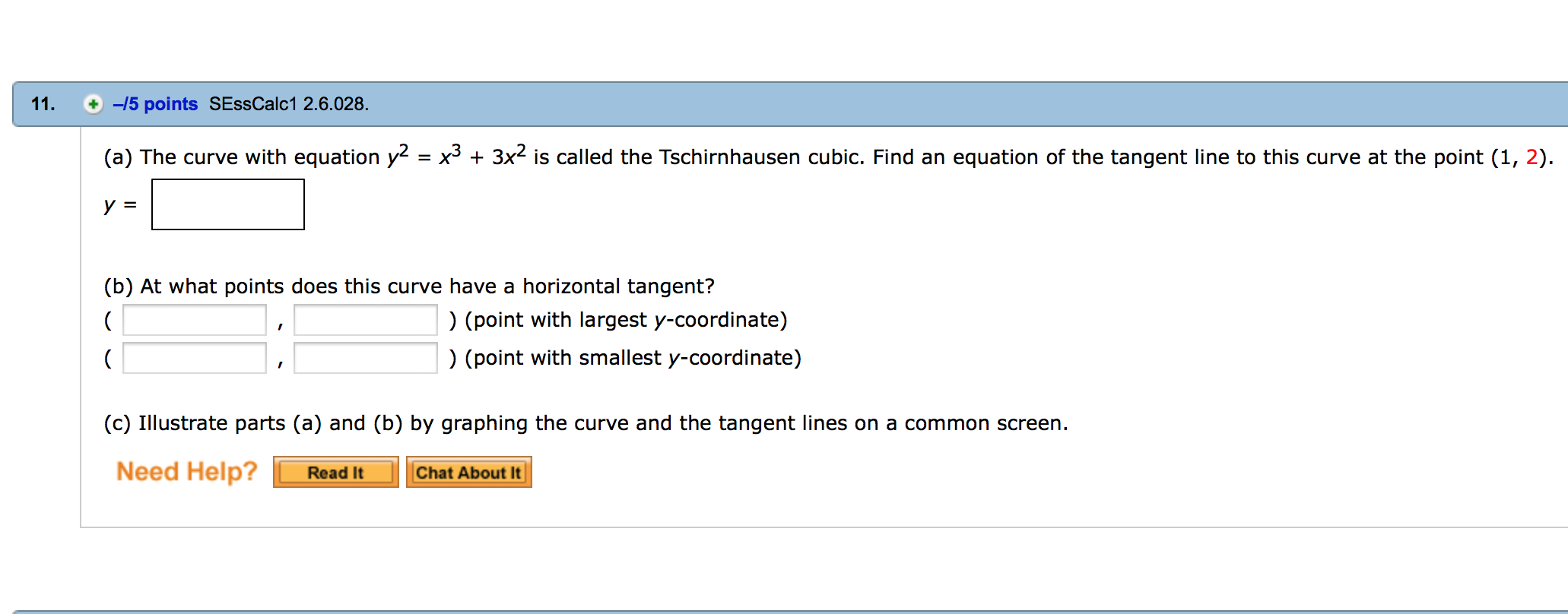Click y-coordinate field for smallest y-coordinate point

pyautogui.click(x=365, y=357)
